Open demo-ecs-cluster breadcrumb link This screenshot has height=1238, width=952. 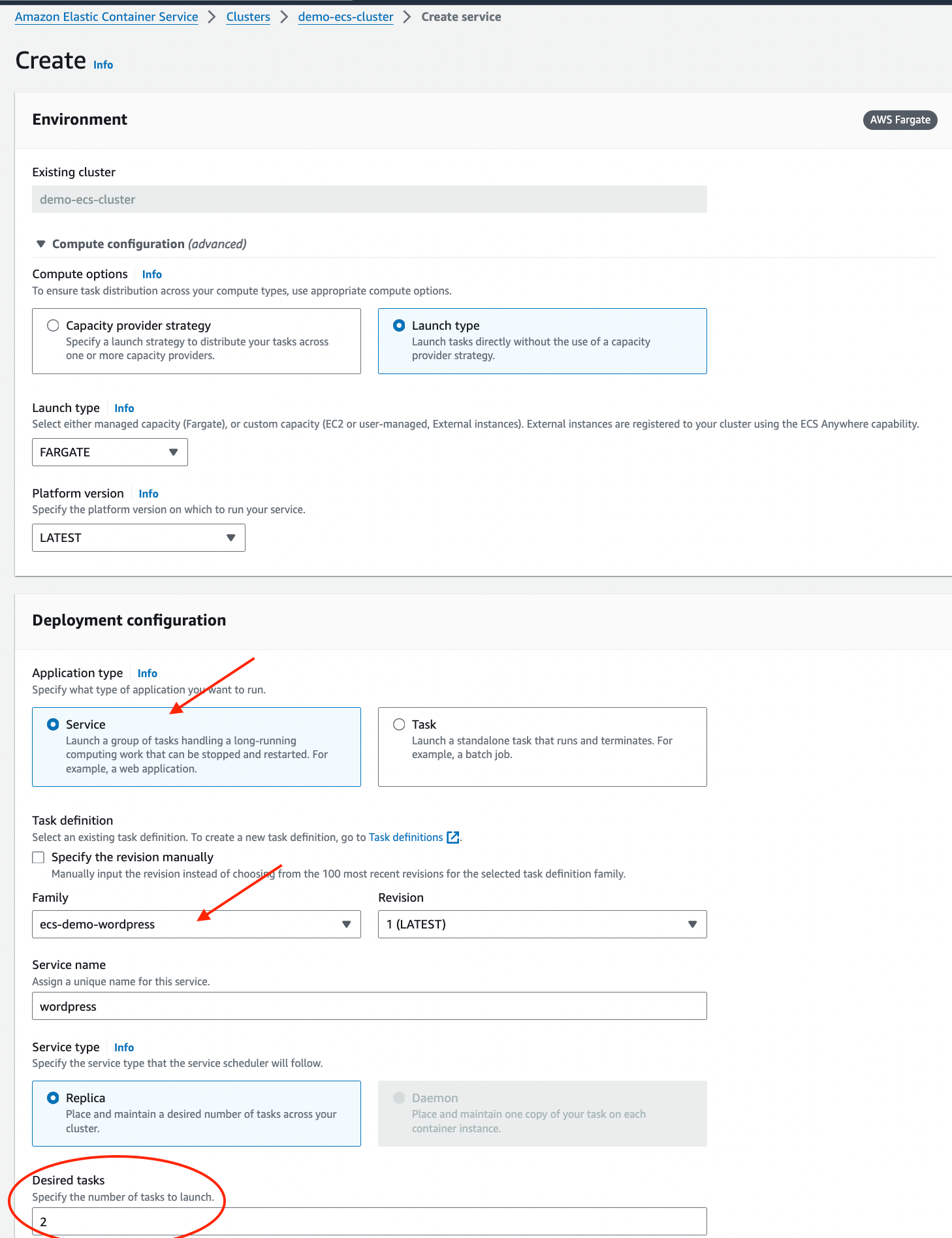point(345,17)
